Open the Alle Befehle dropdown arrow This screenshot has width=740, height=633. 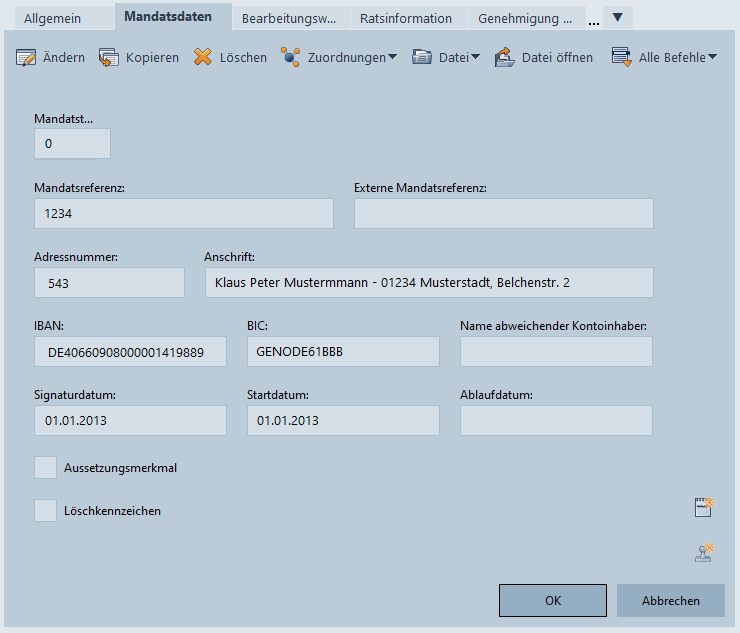click(712, 57)
